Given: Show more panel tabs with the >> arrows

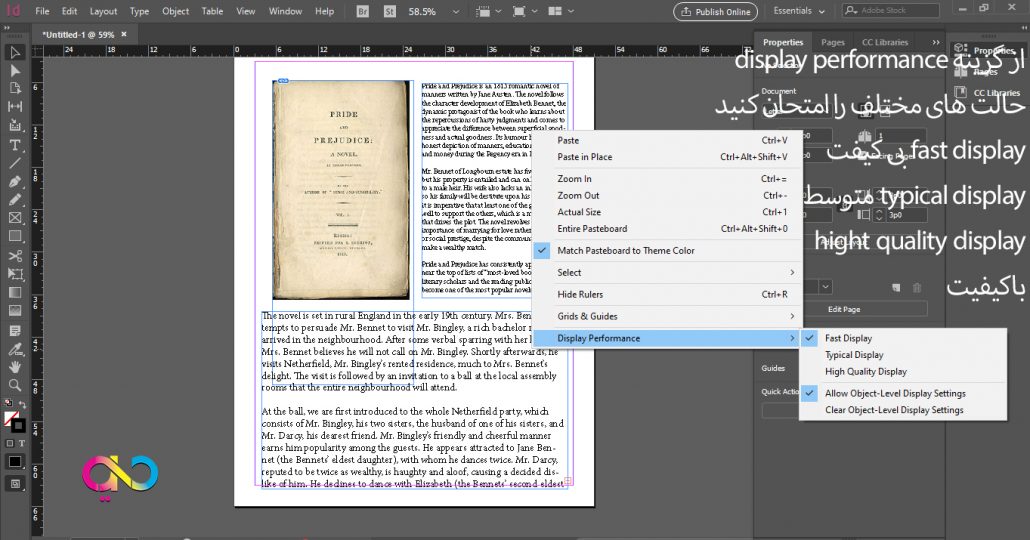Looking at the screenshot, I should click(935, 42).
